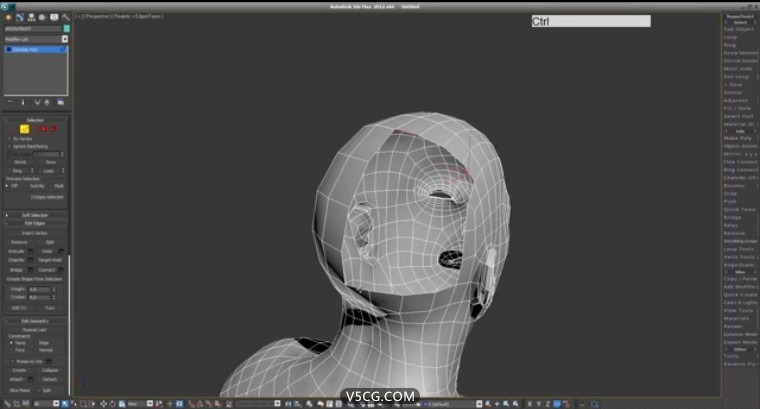This screenshot has height=409, width=760.
Task: Toggle the Ignore Backfacing checkbox
Action: tap(10, 146)
